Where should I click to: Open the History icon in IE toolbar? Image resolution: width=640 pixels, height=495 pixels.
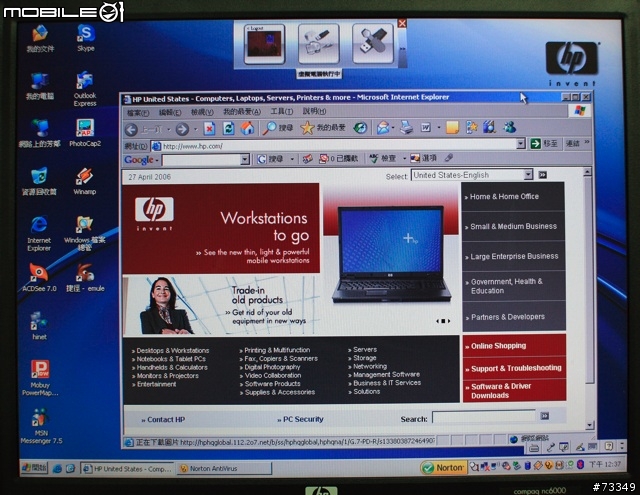tap(360, 128)
